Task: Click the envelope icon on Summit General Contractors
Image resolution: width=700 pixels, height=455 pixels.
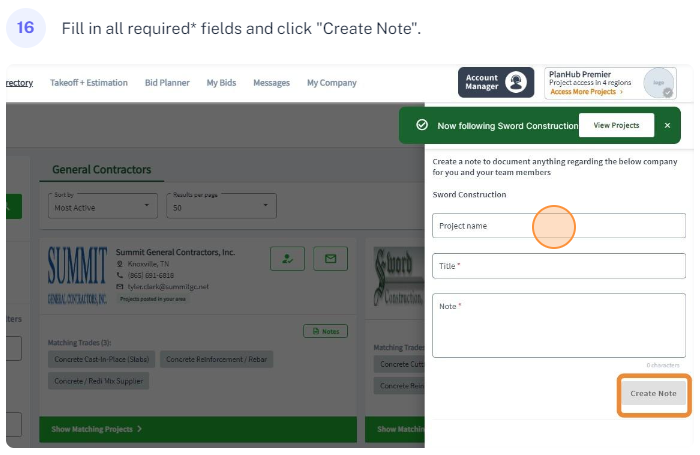Action: [x=330, y=259]
